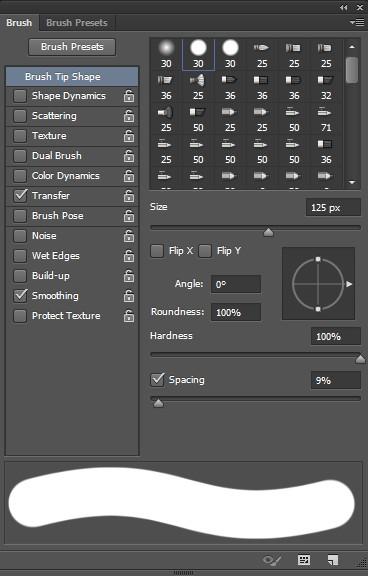Toggle the Texture lock icon
The width and height of the screenshot is (368, 576).
(x=129, y=136)
